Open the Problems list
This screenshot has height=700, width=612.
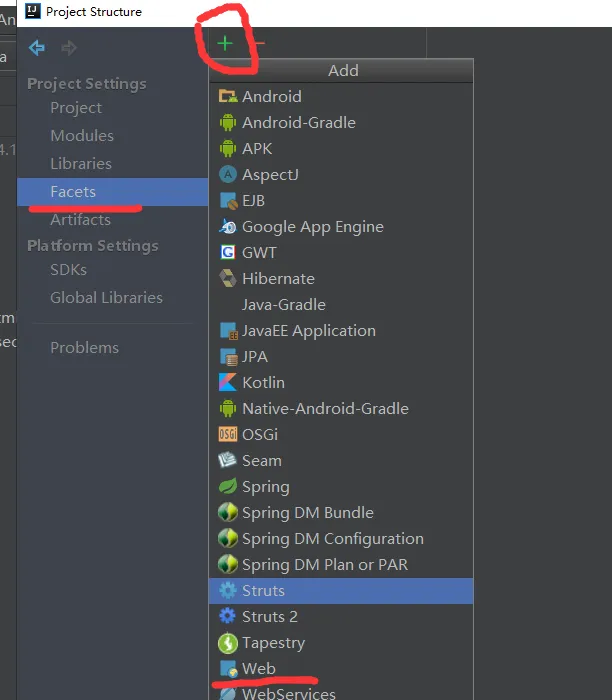pos(84,348)
